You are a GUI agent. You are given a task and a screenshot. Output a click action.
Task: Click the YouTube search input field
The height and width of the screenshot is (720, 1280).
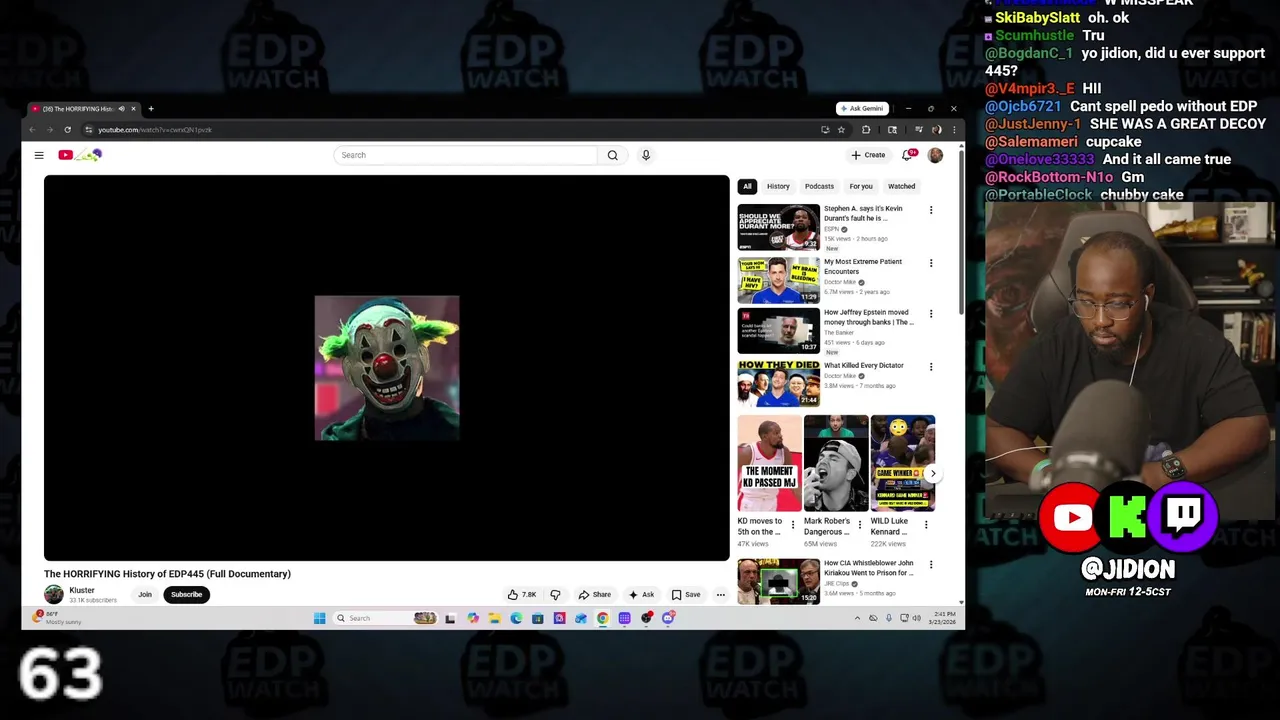[466, 155]
